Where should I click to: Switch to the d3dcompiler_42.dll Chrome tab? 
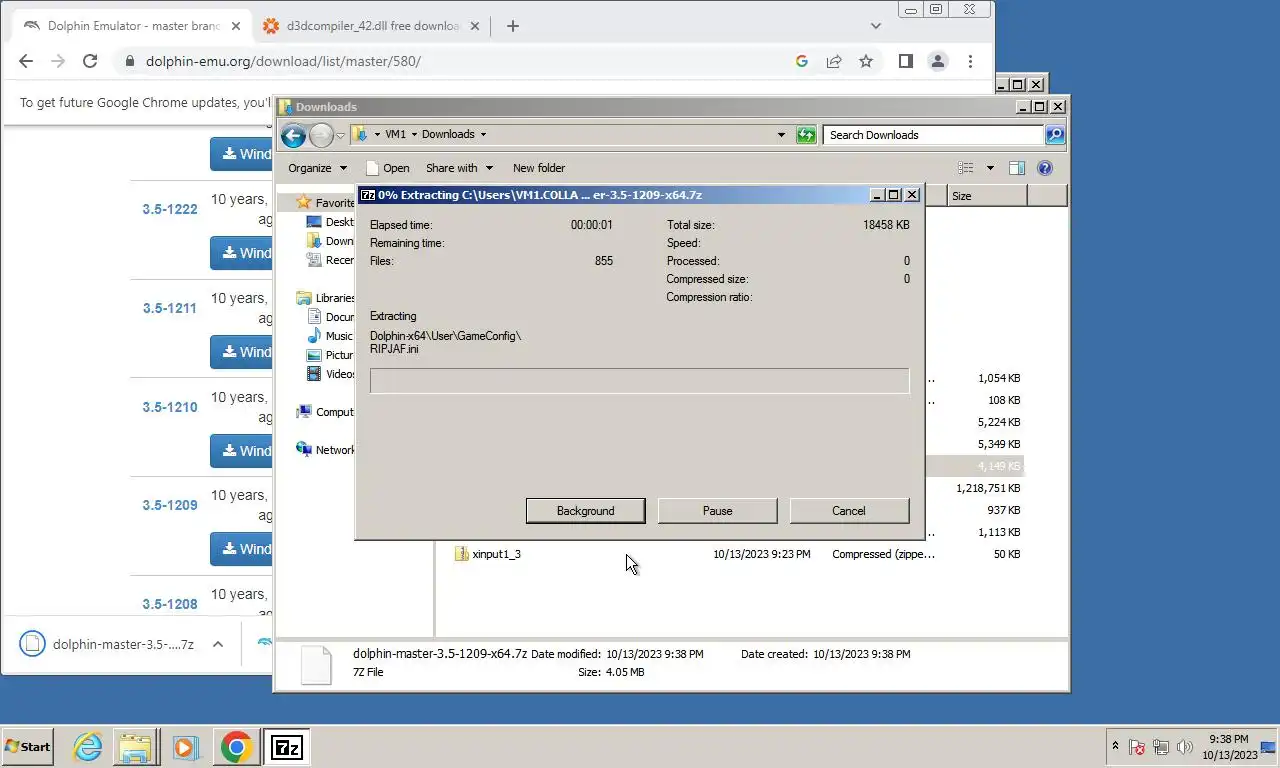[372, 26]
